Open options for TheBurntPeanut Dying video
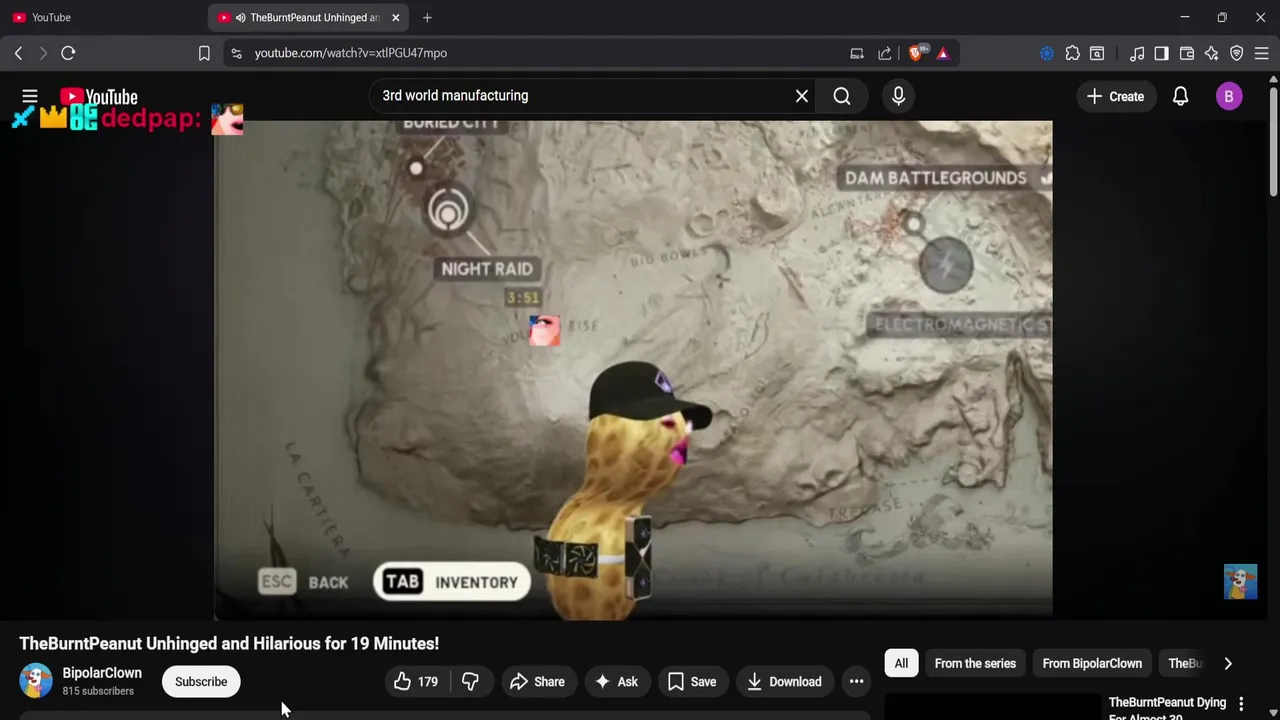This screenshot has height=720, width=1280. pos(1241,704)
